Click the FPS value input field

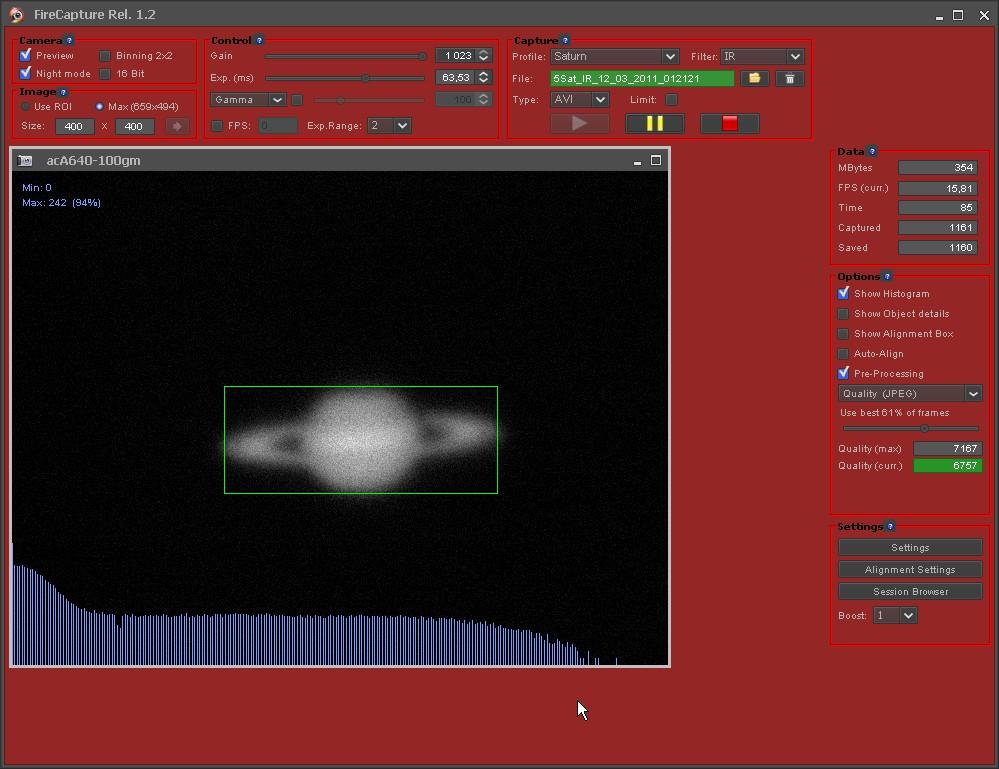[278, 126]
